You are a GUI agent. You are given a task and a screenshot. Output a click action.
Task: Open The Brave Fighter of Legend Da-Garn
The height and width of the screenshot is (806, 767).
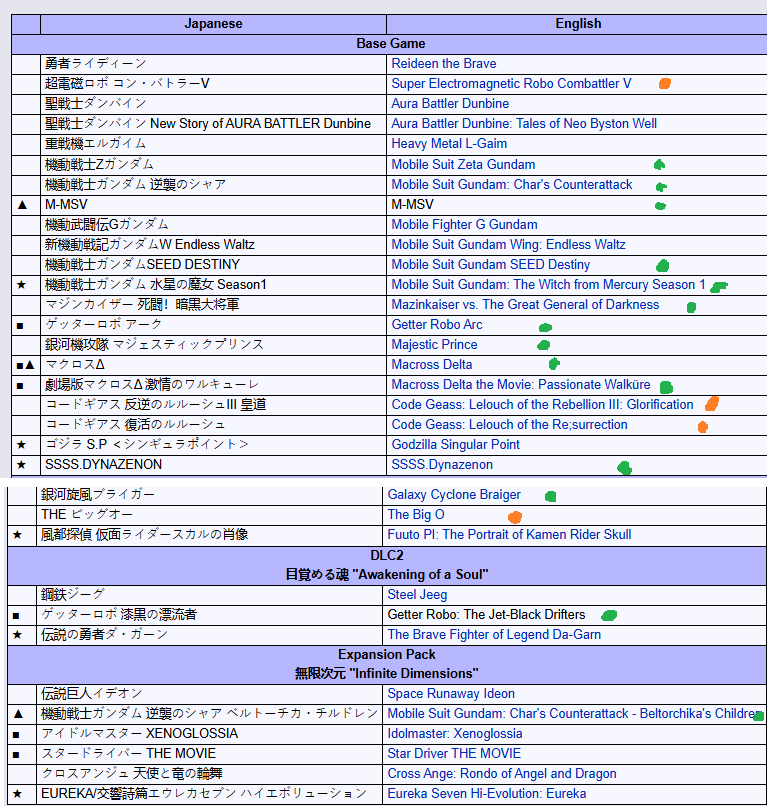pos(494,635)
